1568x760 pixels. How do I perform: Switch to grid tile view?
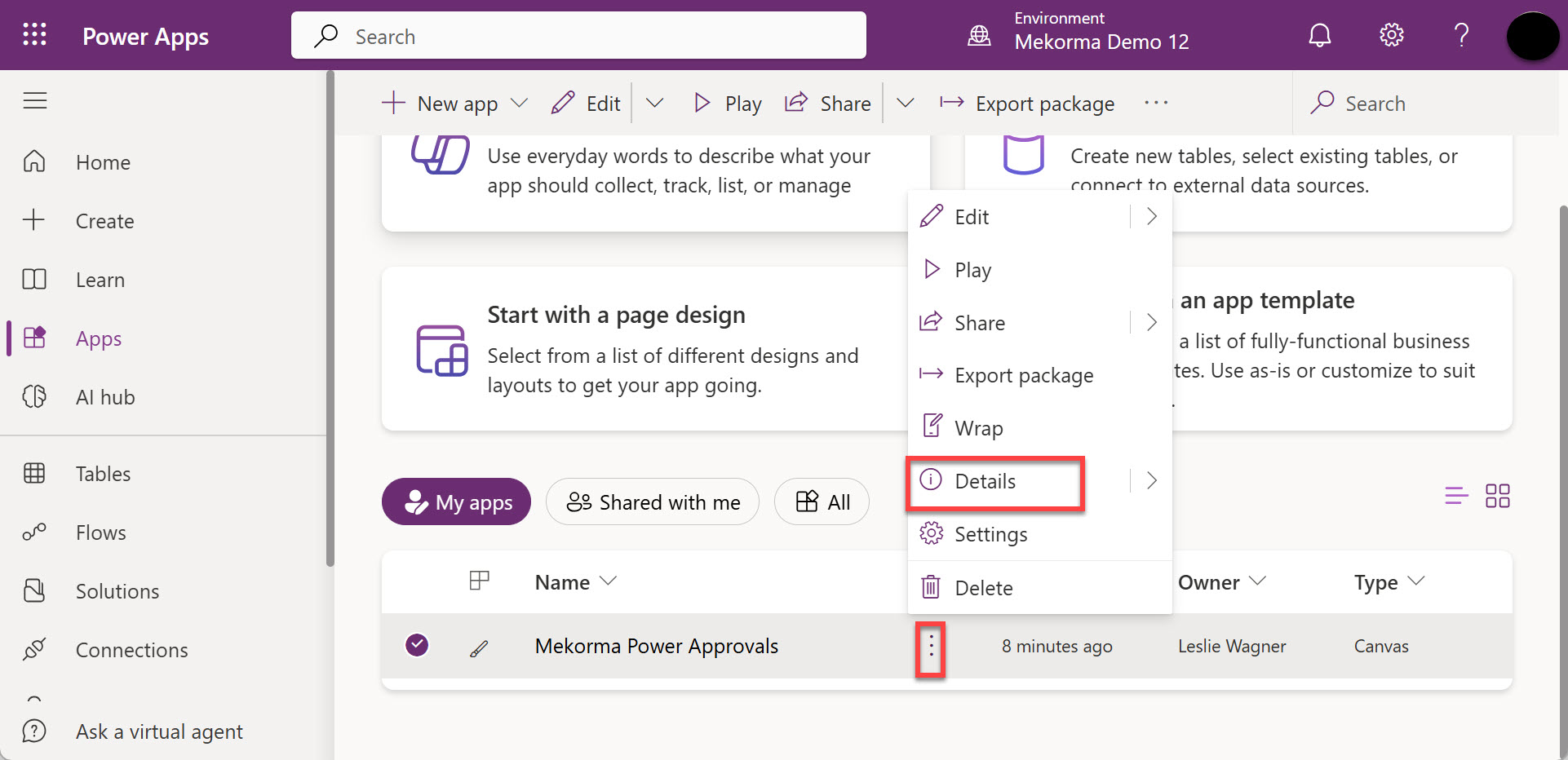tap(1497, 496)
